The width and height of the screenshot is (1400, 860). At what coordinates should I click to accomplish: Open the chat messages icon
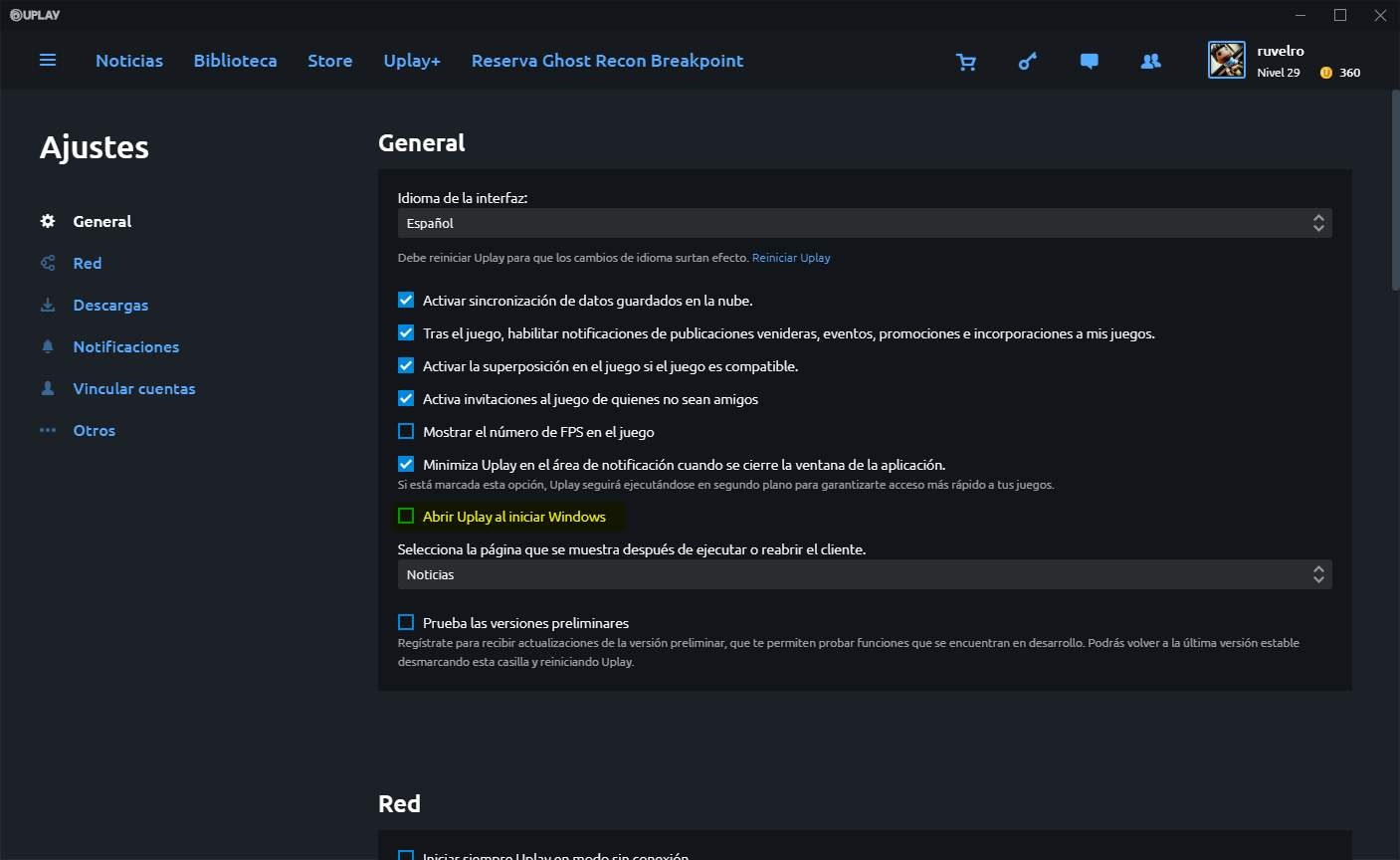pos(1090,62)
